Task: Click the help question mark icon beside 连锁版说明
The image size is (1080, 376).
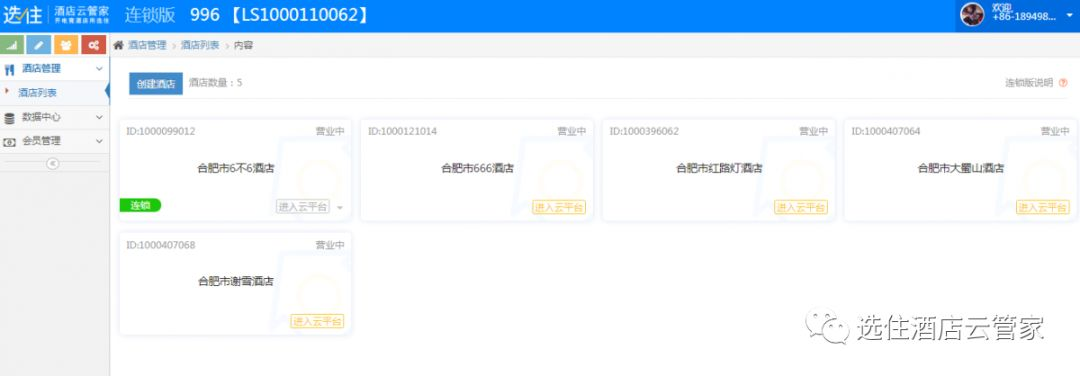Action: click(x=1063, y=83)
